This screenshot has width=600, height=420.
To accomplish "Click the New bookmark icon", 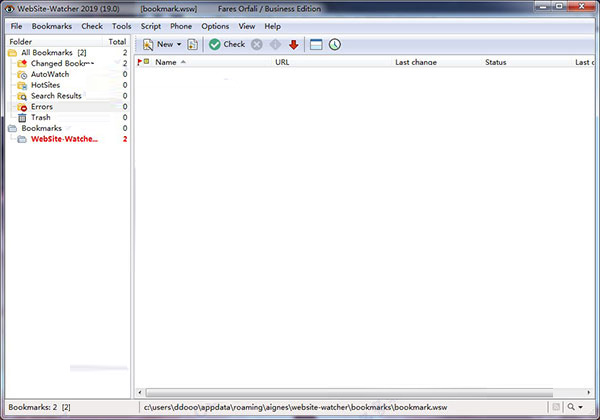I will pyautogui.click(x=148, y=45).
